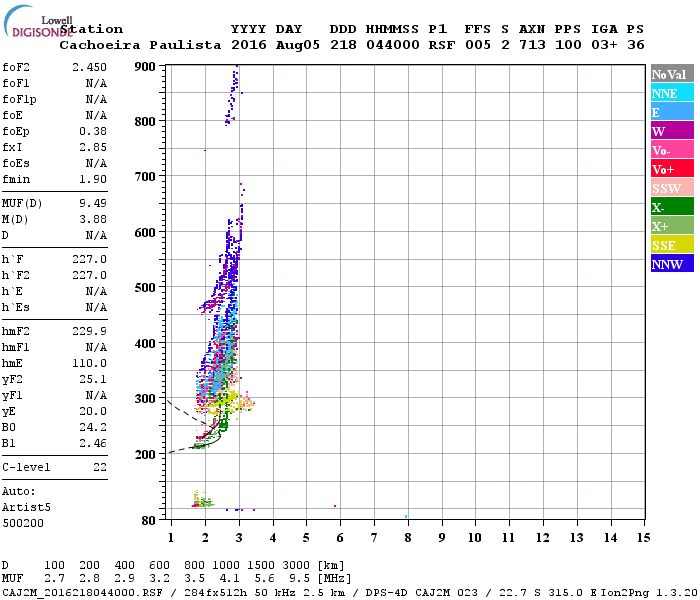Select the NNW blue legend swatch
This screenshot has width=700, height=600.
[672, 264]
